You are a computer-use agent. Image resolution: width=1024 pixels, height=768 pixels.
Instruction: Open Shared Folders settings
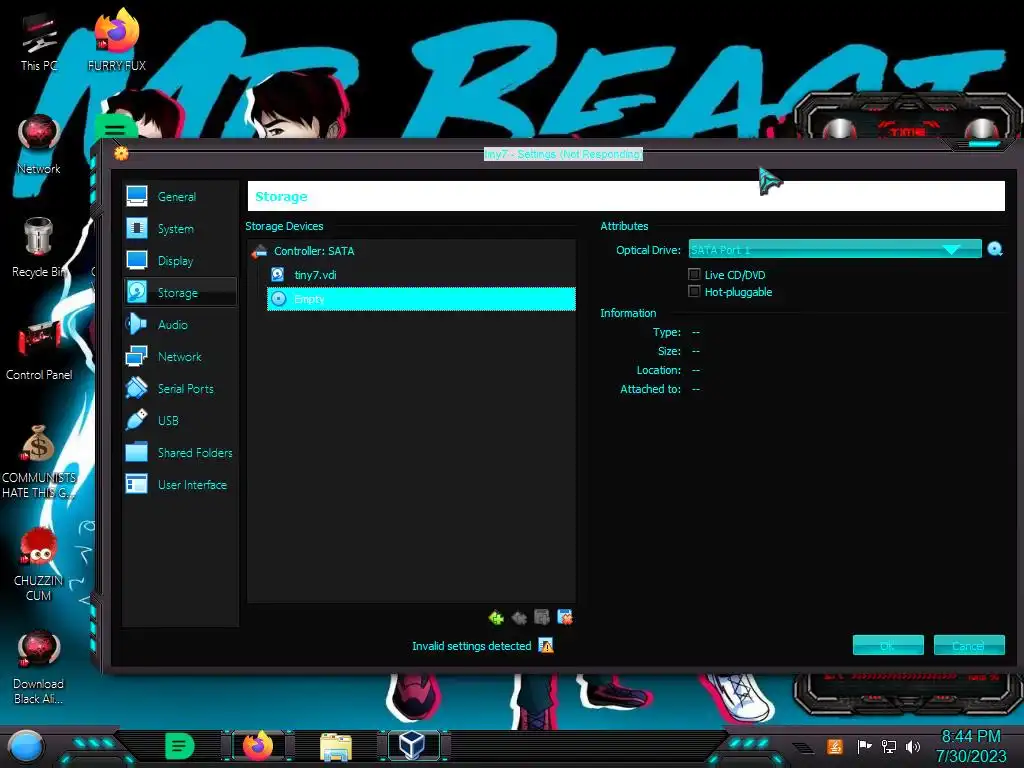click(x=180, y=453)
